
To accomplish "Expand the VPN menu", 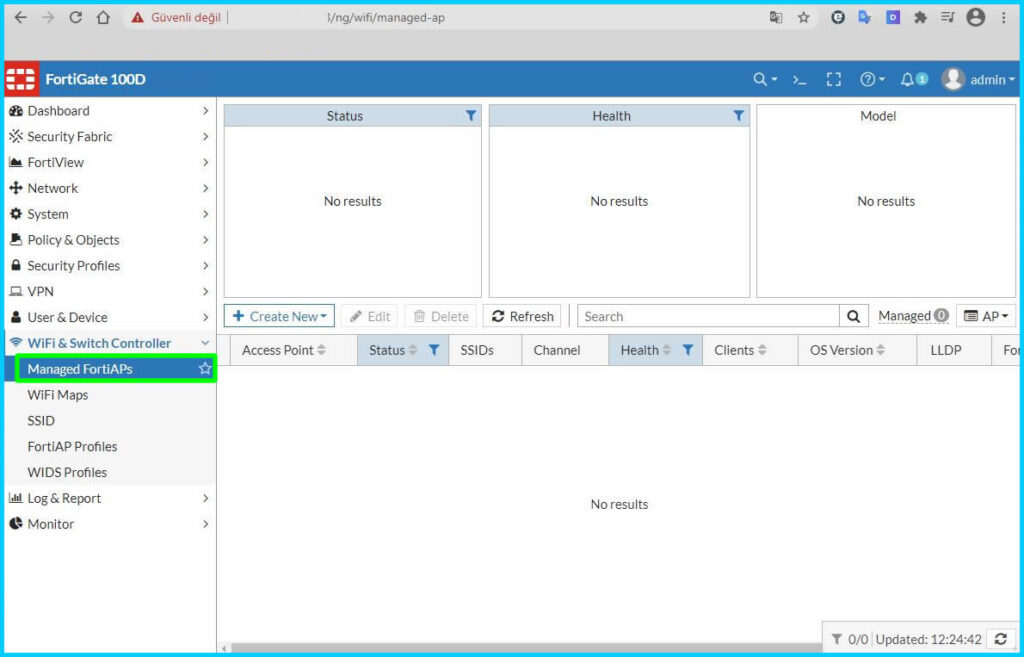I will point(109,291).
